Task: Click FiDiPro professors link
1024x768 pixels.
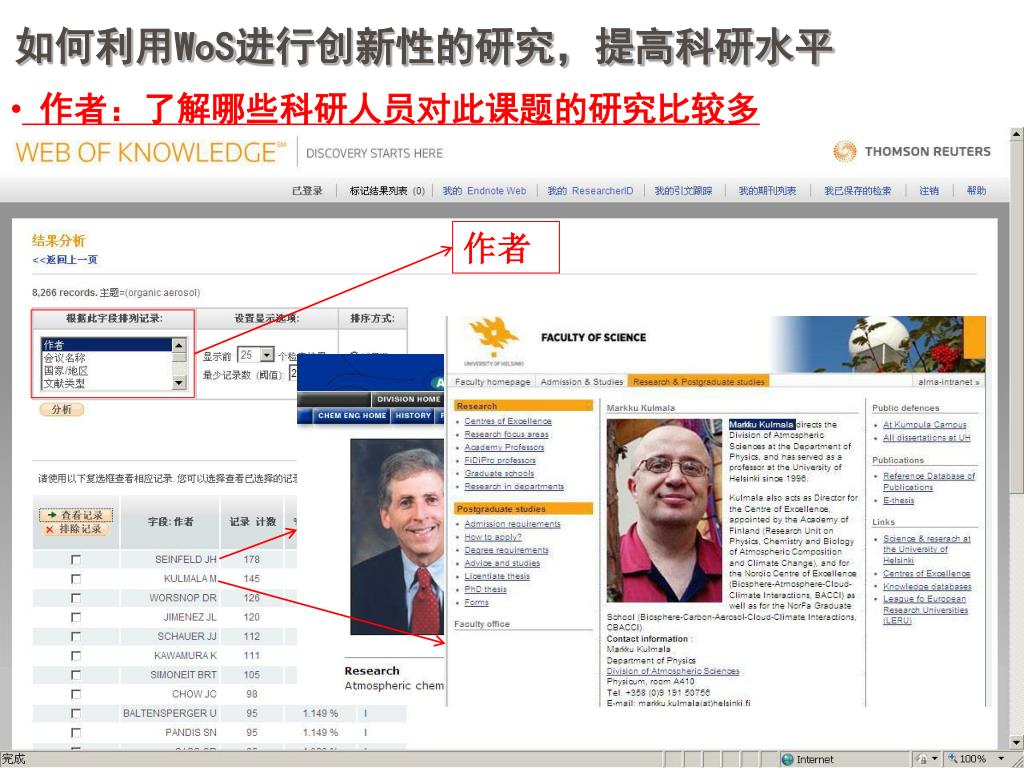Action: pos(500,460)
